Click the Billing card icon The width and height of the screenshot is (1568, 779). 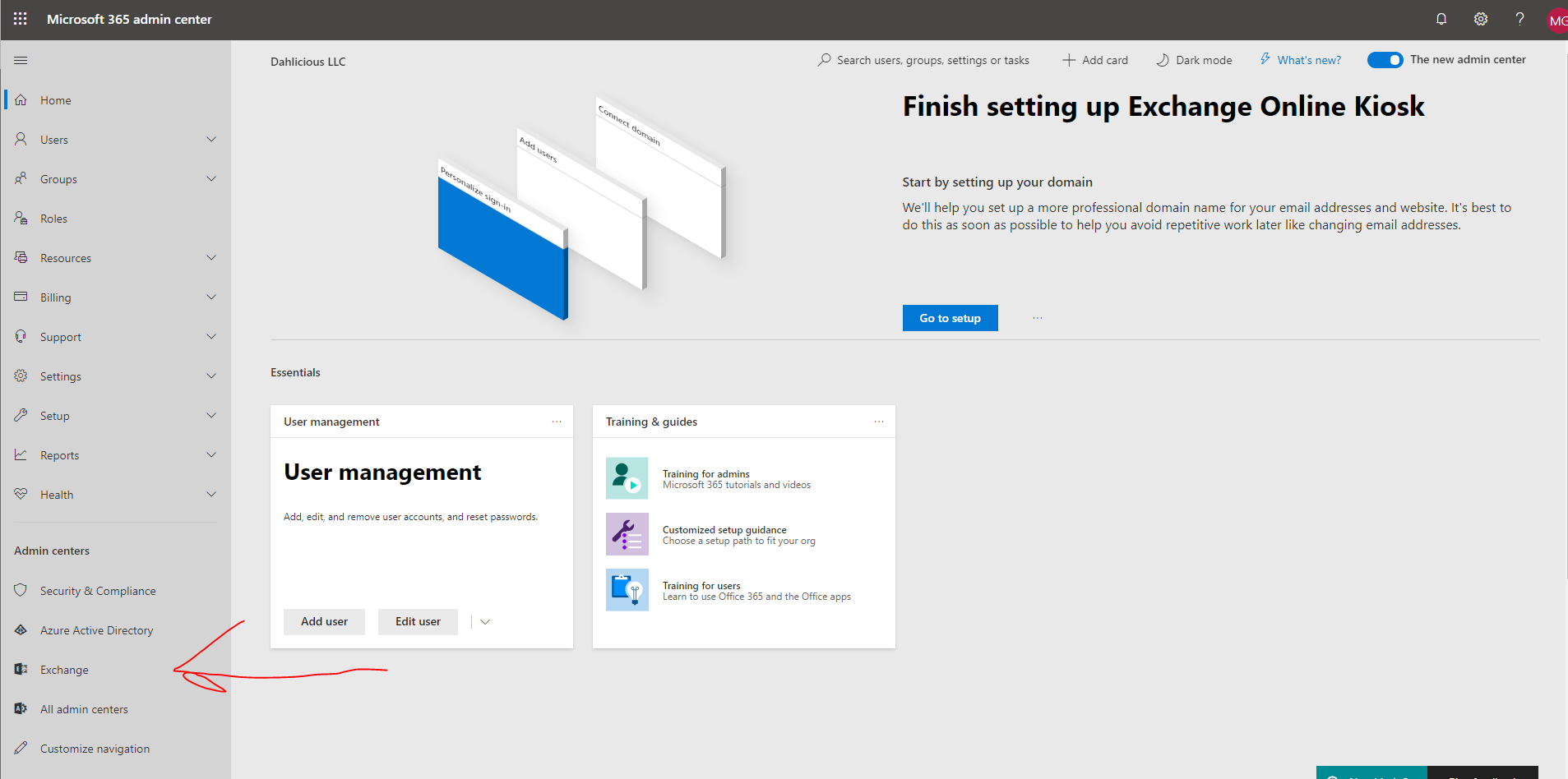21,297
